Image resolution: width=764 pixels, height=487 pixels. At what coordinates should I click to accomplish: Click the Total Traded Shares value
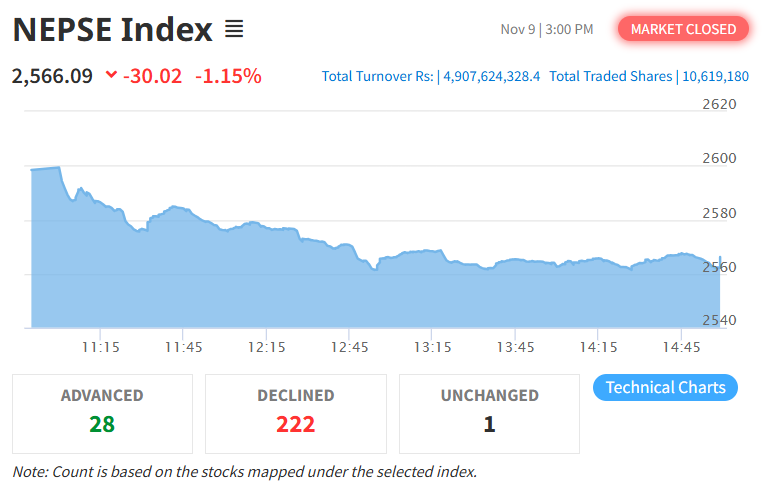[715, 77]
